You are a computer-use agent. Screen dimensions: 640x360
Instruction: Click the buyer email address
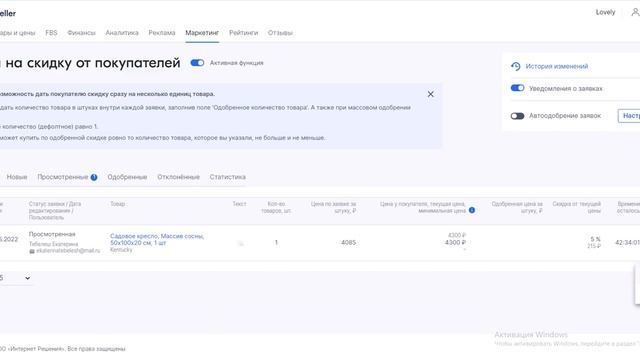click(x=68, y=251)
